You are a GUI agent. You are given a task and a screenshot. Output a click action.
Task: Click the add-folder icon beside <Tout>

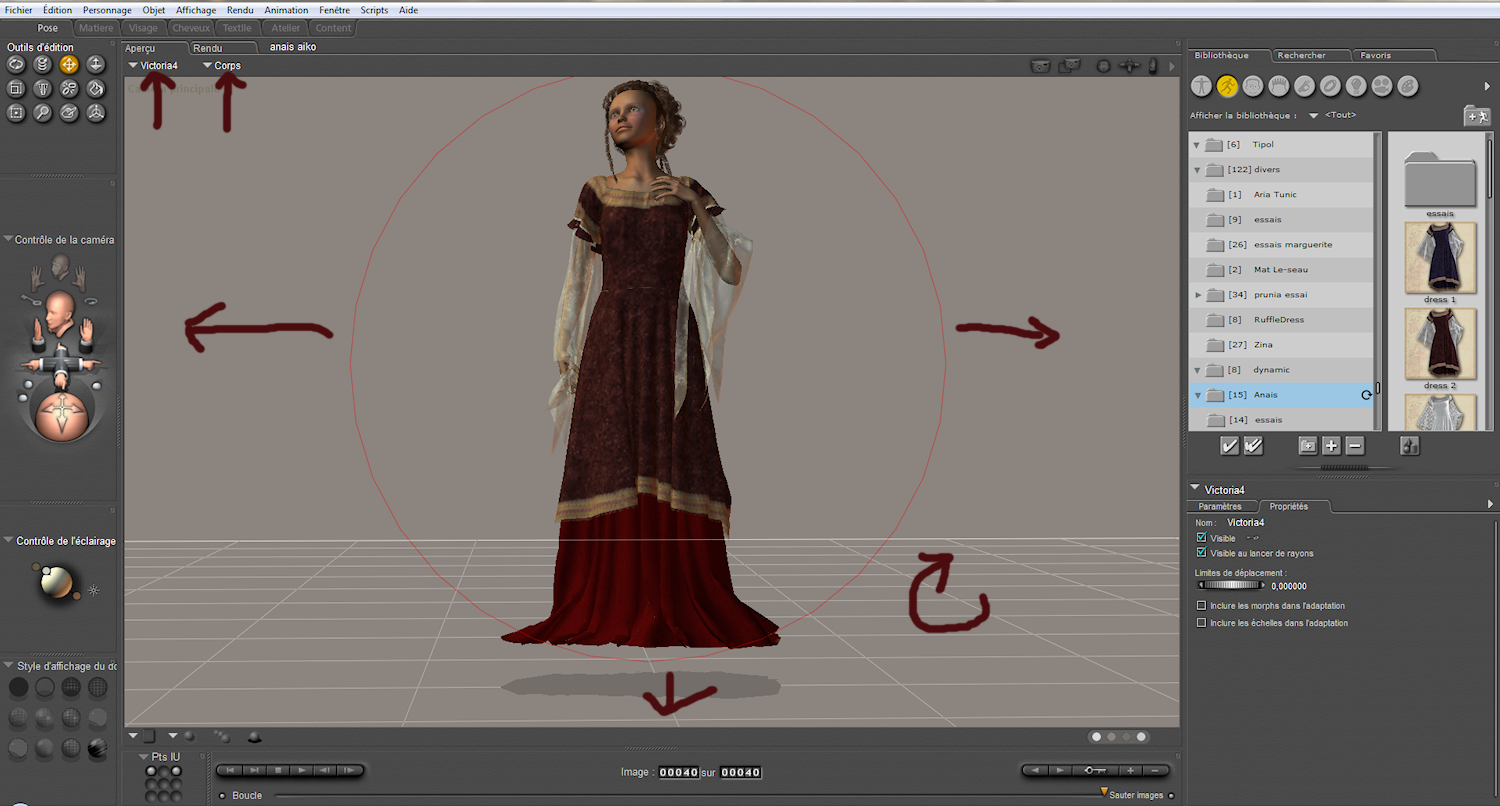(1477, 116)
